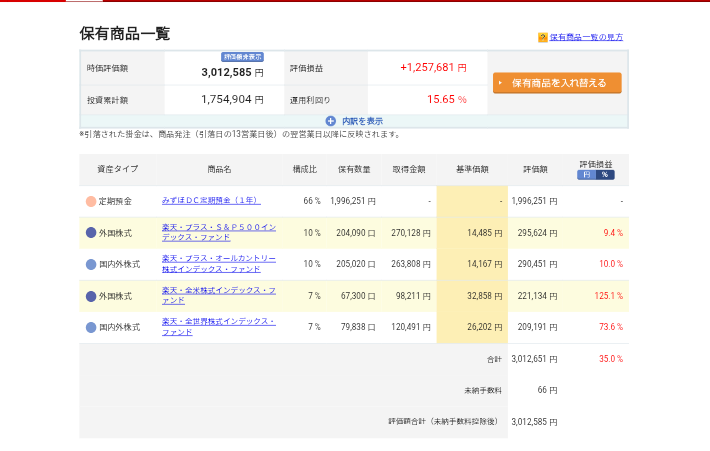Click the 204,090 口 quantity cell

pyautogui.click(x=355, y=233)
